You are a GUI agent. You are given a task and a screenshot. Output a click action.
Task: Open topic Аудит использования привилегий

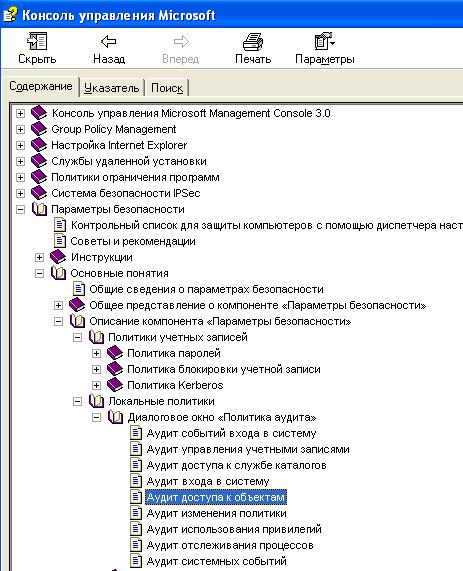point(234,529)
